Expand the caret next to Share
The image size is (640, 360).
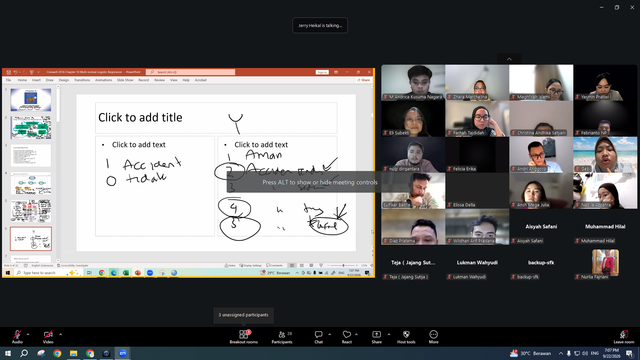point(389,334)
